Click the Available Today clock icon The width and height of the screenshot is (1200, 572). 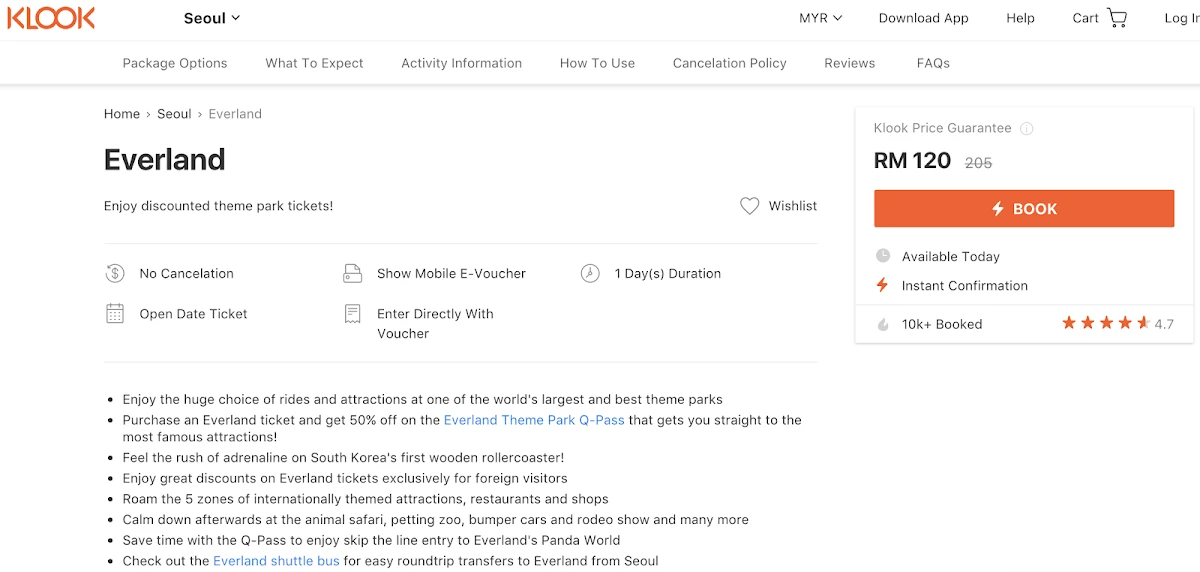click(x=882, y=256)
